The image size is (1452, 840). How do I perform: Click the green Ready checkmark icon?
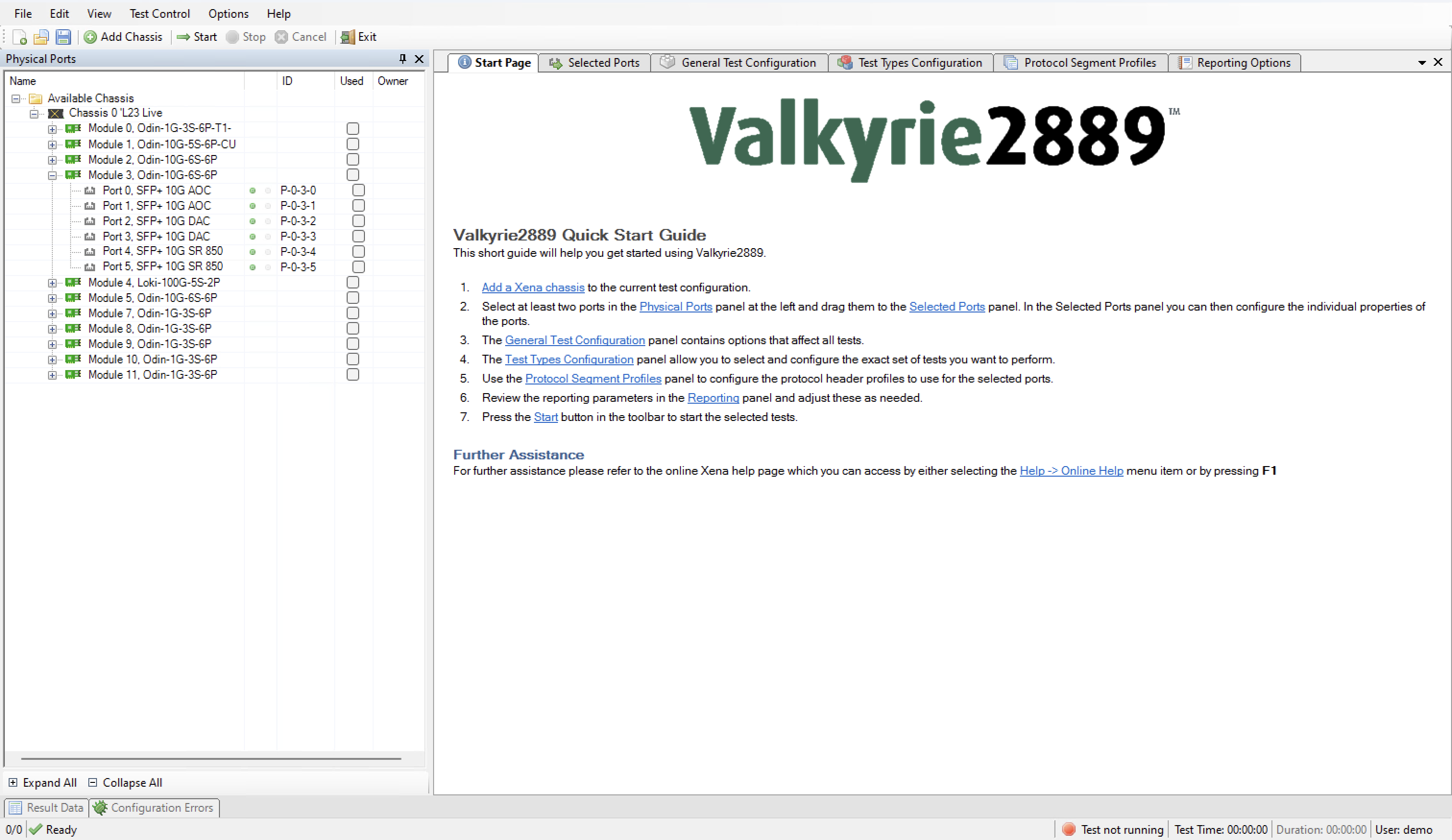(36, 829)
